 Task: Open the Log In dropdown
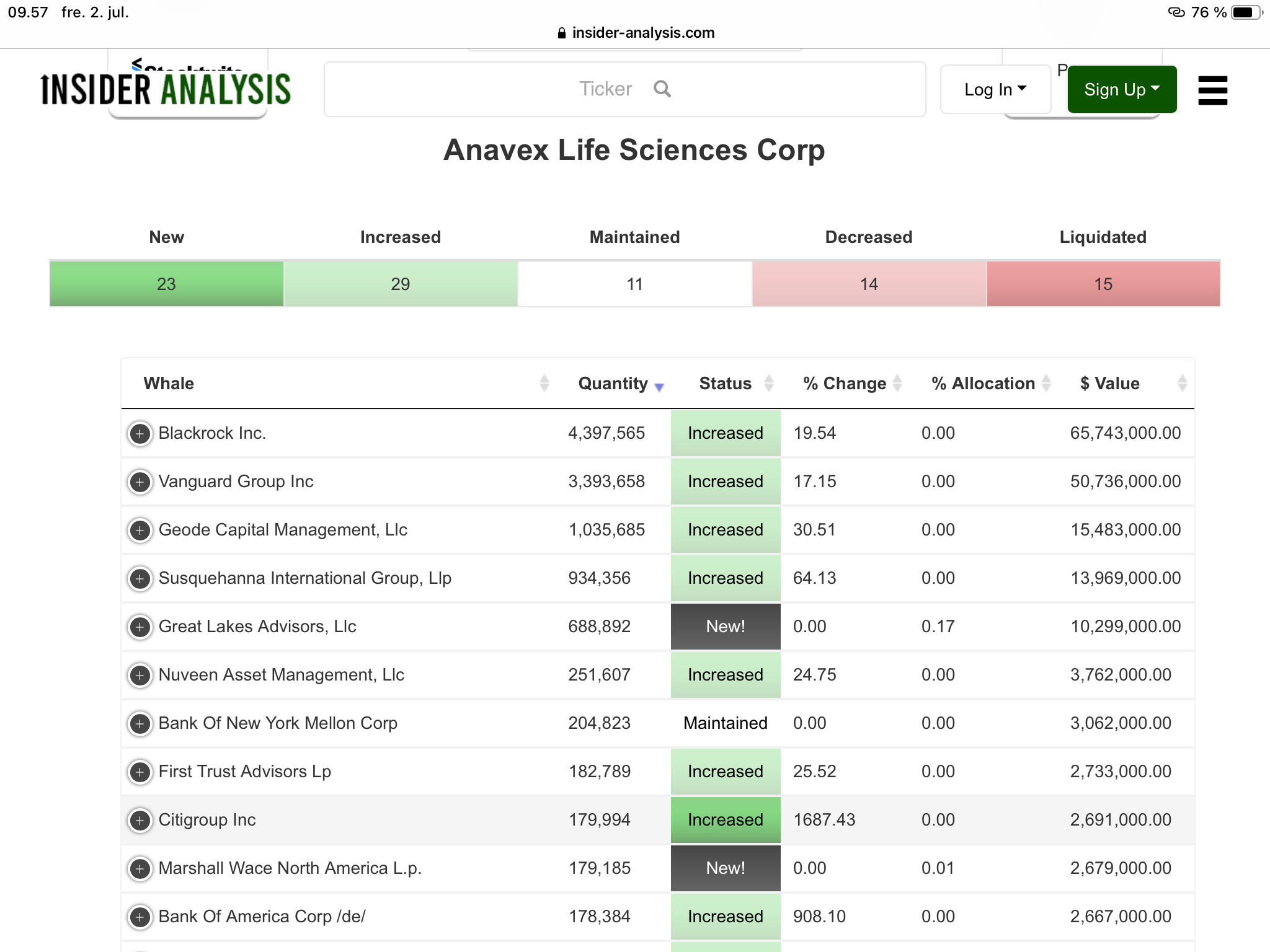(995, 90)
